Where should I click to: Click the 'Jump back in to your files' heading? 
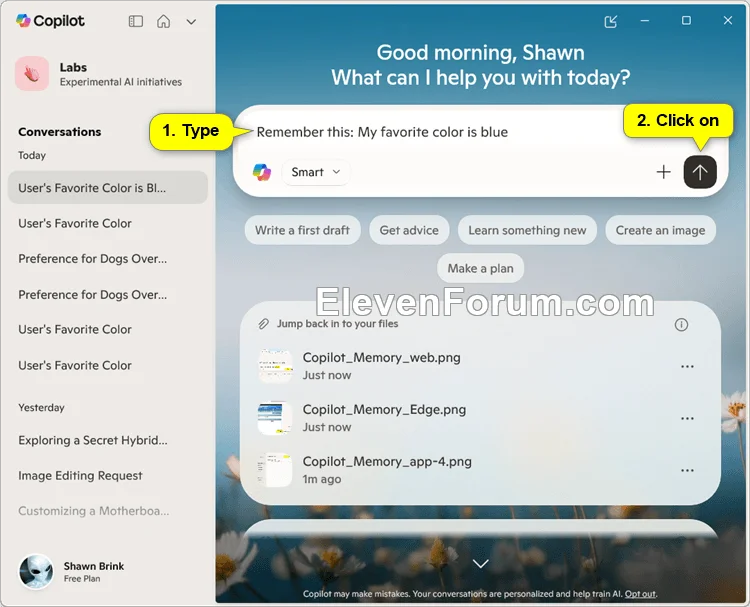coord(338,324)
